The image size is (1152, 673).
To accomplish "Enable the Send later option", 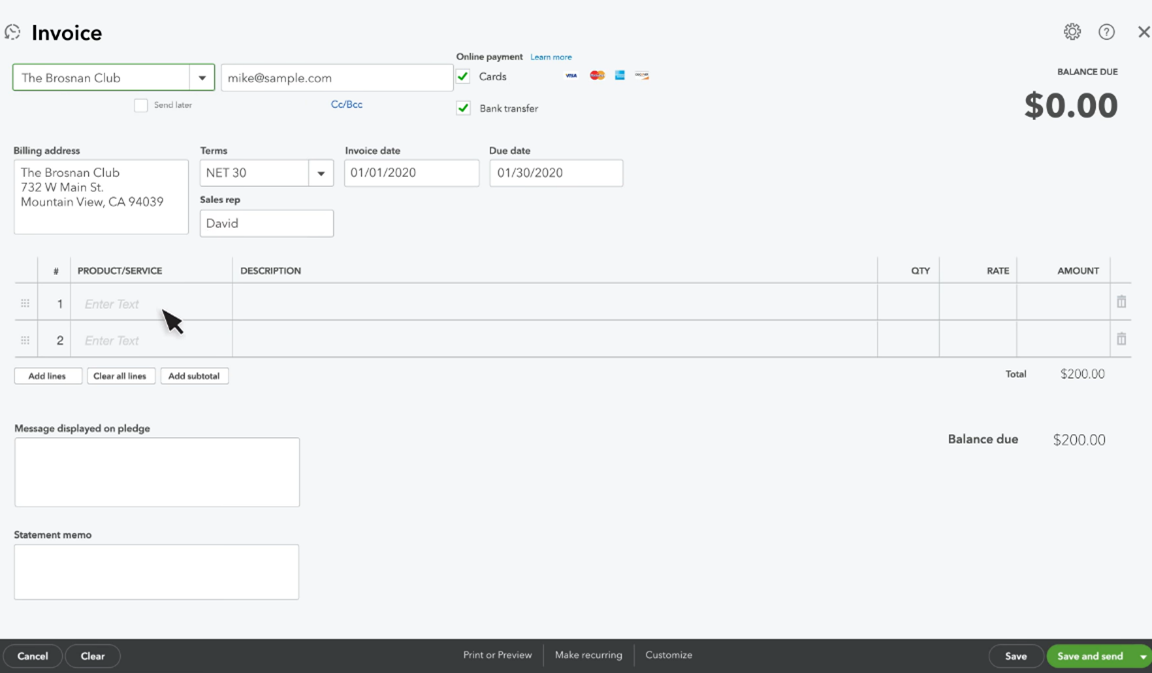I will pos(141,105).
